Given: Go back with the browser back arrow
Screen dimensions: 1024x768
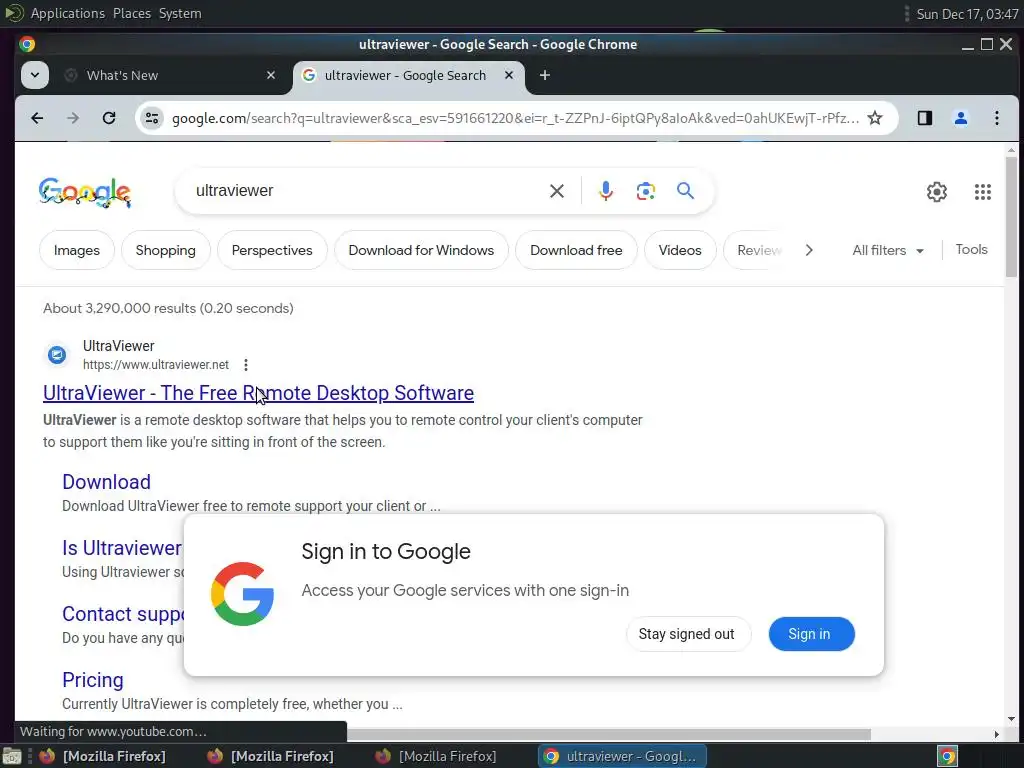Looking at the screenshot, I should pyautogui.click(x=37, y=118).
